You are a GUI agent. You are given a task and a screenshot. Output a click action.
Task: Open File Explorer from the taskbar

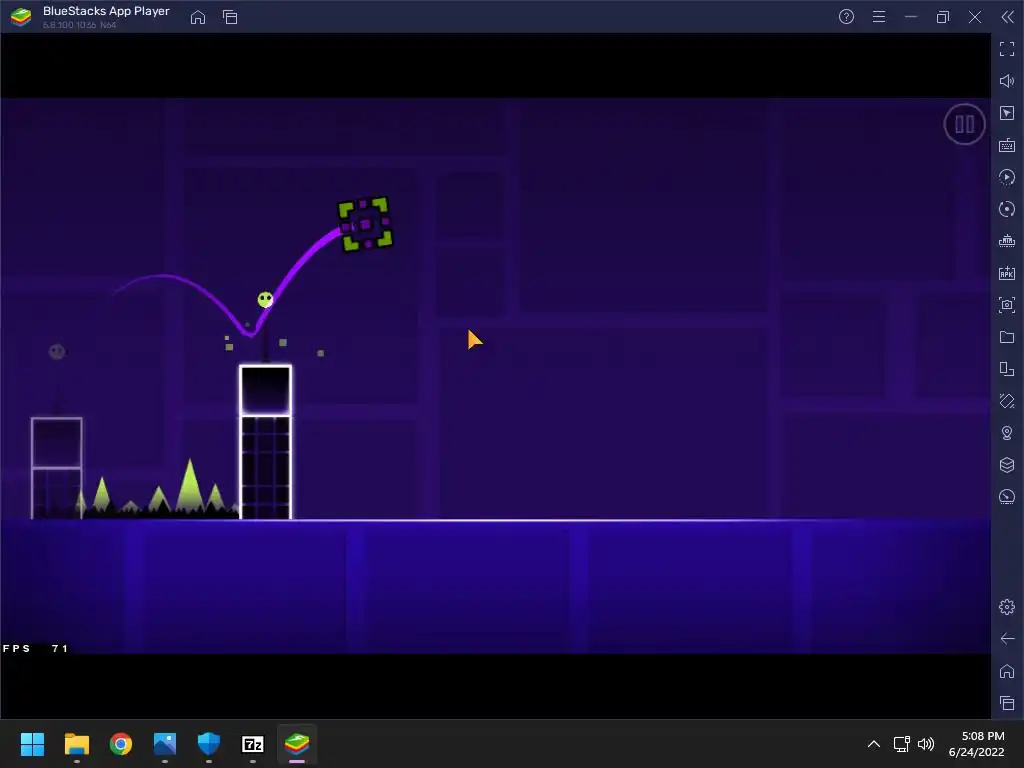pyautogui.click(x=76, y=744)
